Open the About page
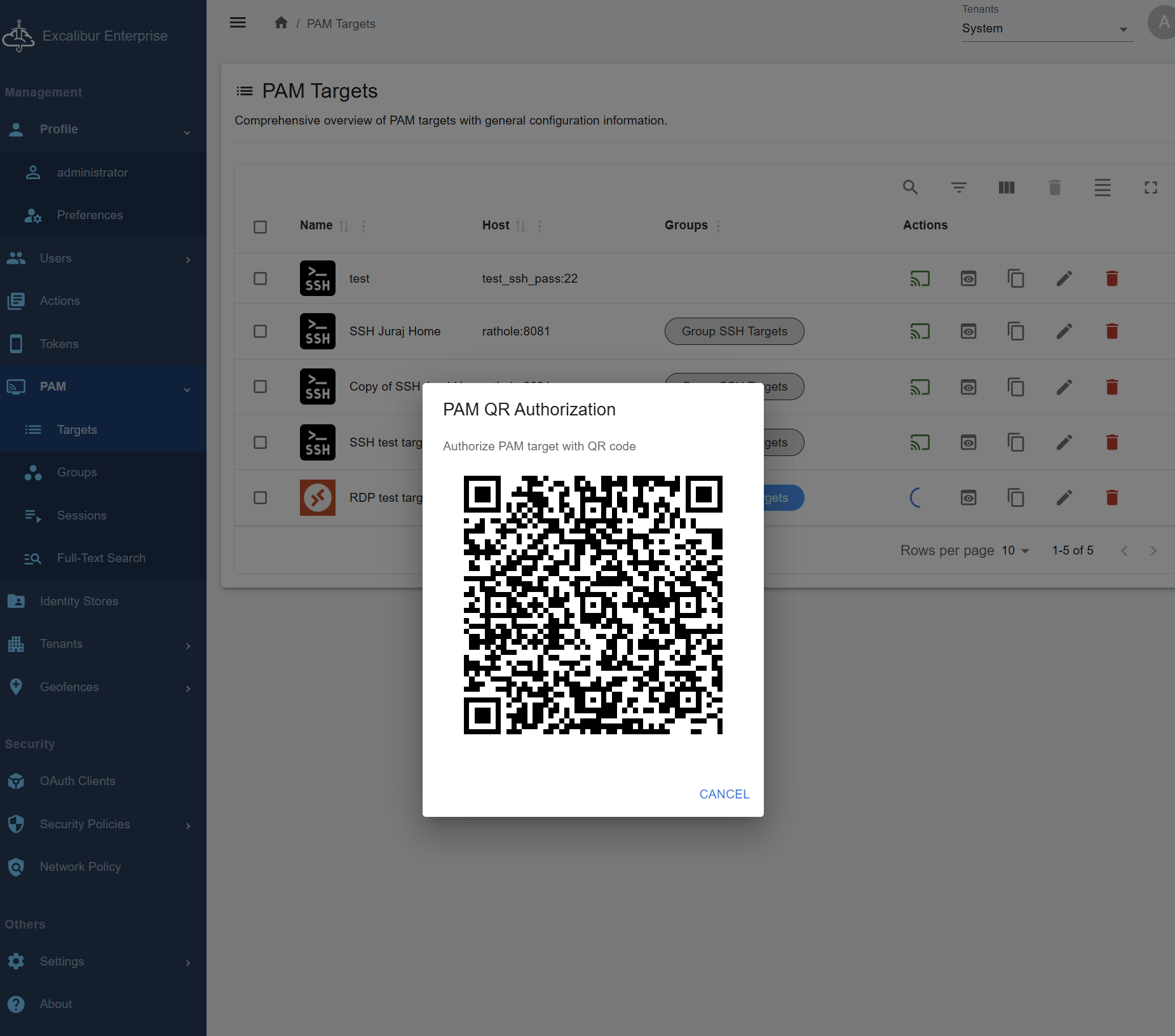Image resolution: width=1175 pixels, height=1036 pixels. 103,1004
